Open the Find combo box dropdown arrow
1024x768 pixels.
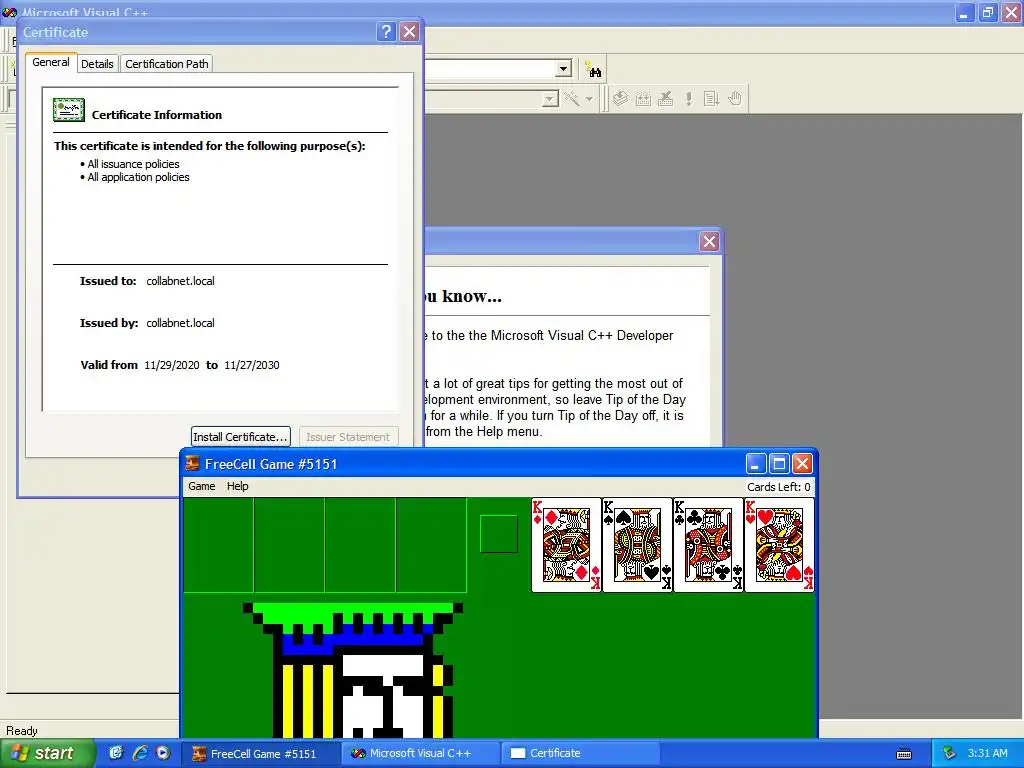564,69
